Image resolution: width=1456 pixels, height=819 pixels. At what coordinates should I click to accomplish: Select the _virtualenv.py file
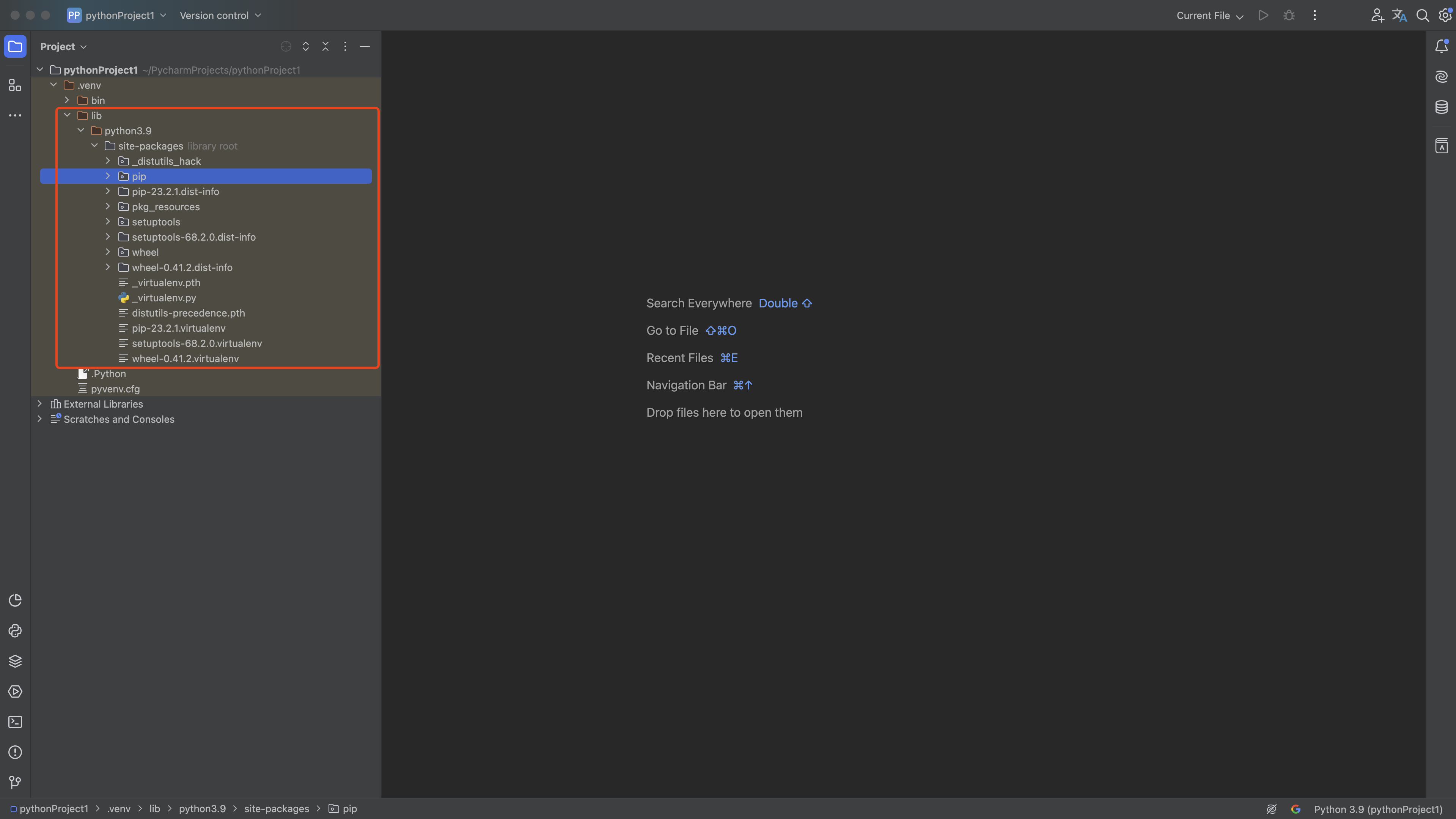tap(164, 298)
